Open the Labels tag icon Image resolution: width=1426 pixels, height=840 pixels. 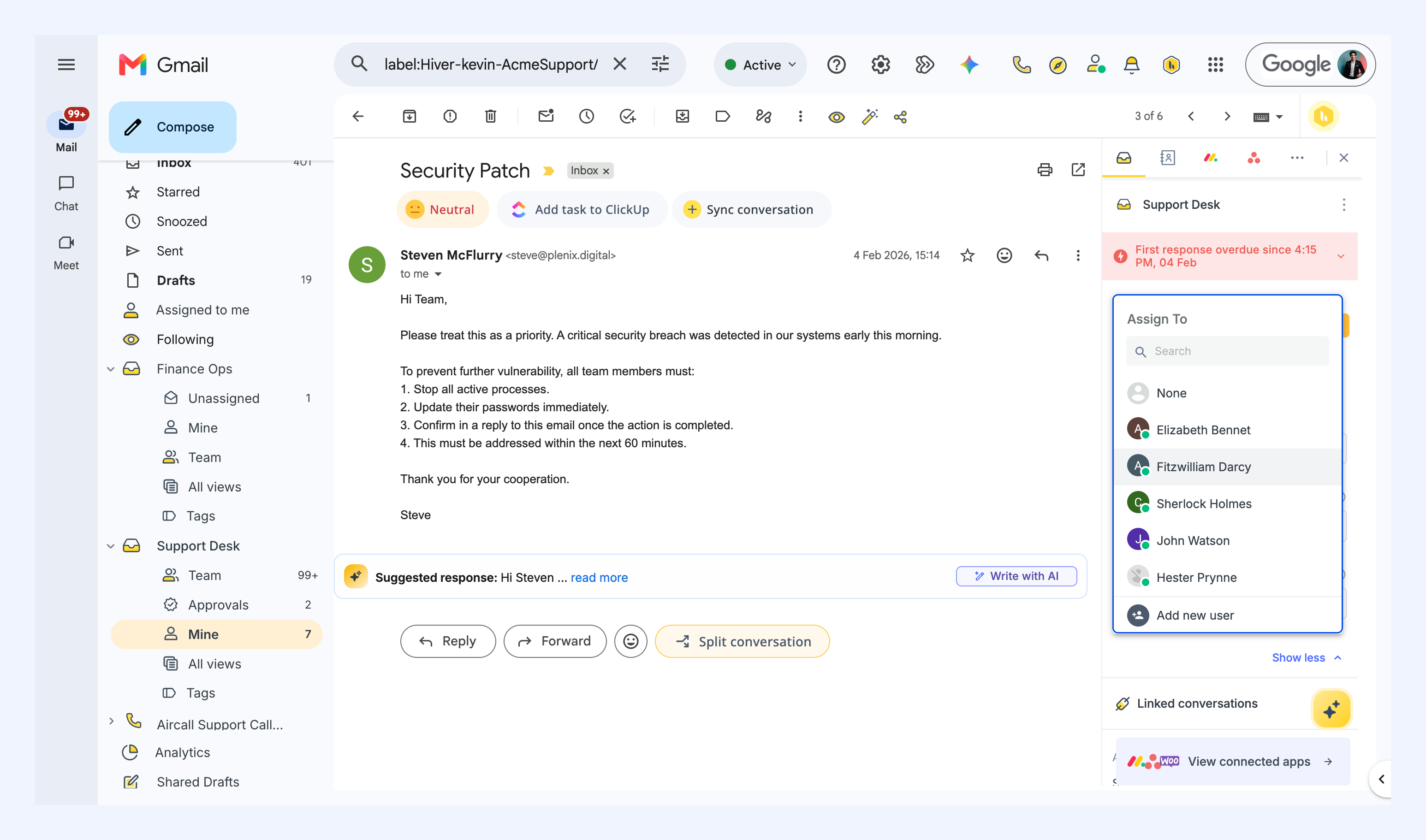(723, 117)
